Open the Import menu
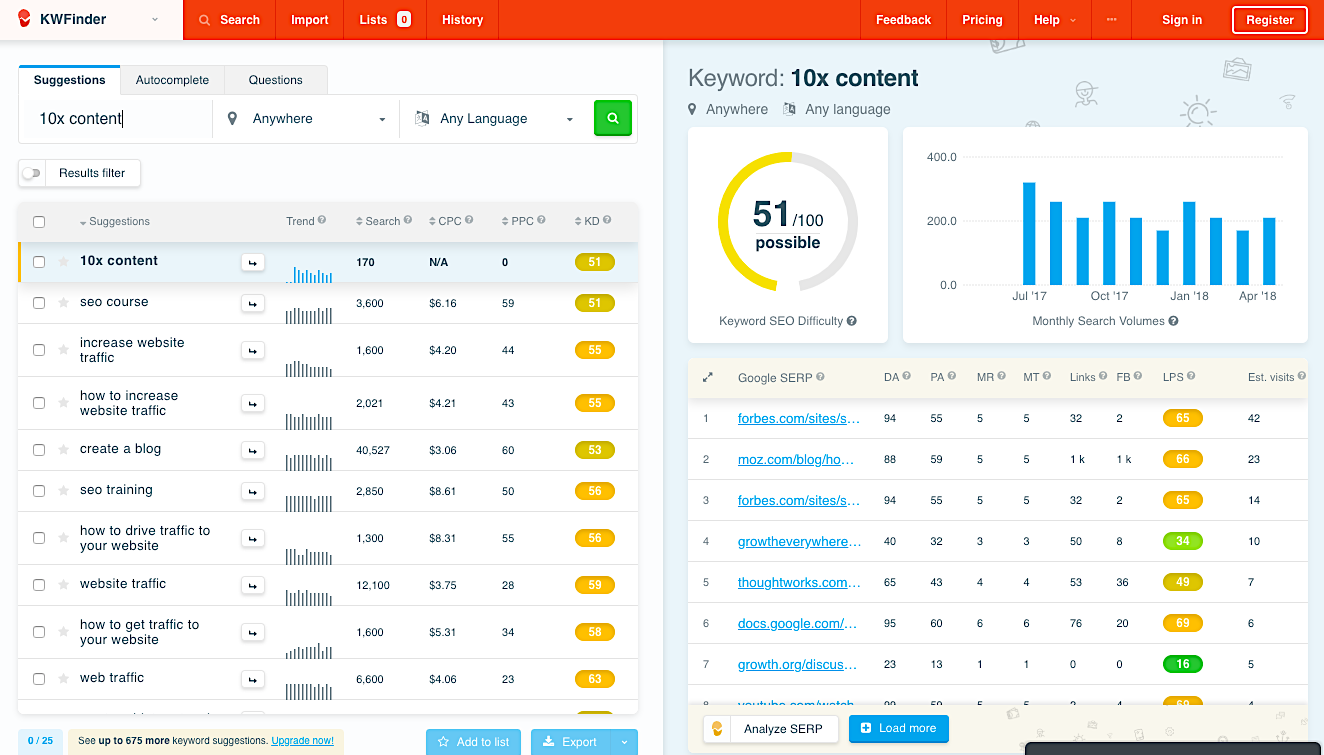 pos(310,20)
